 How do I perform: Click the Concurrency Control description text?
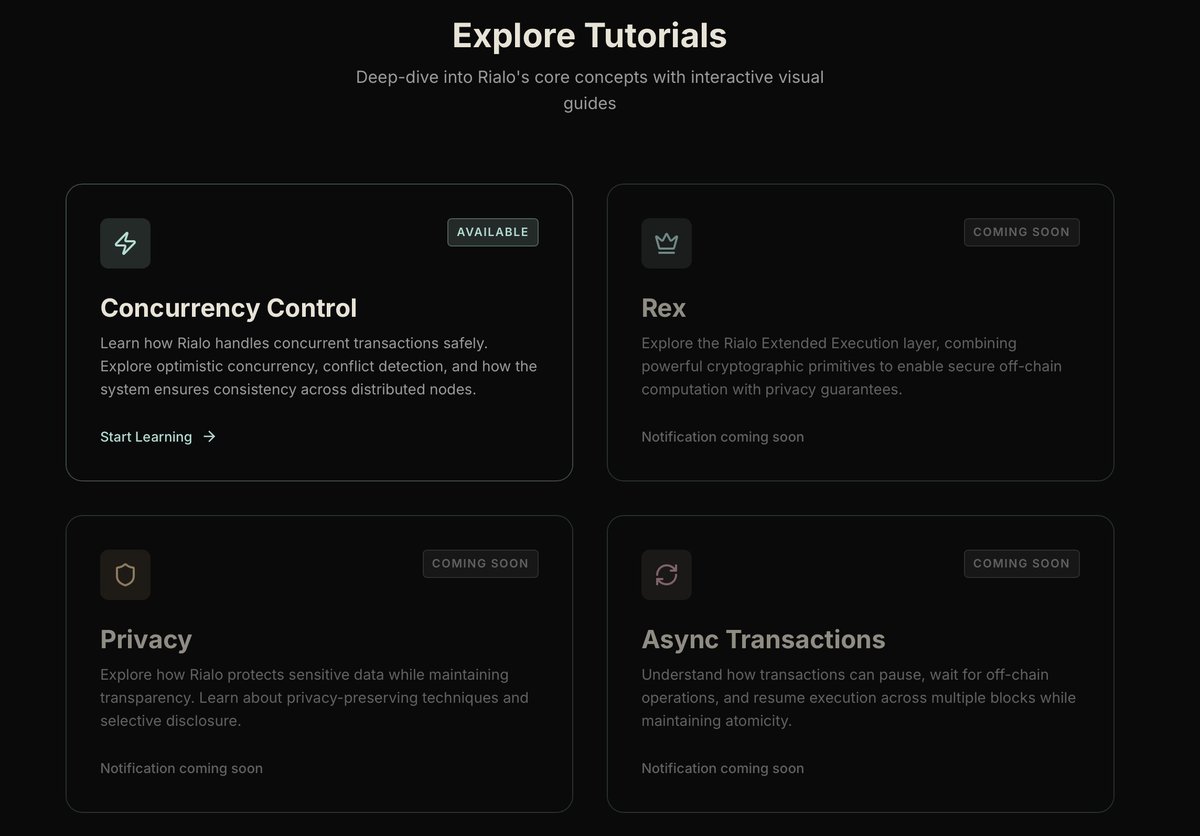coord(319,366)
